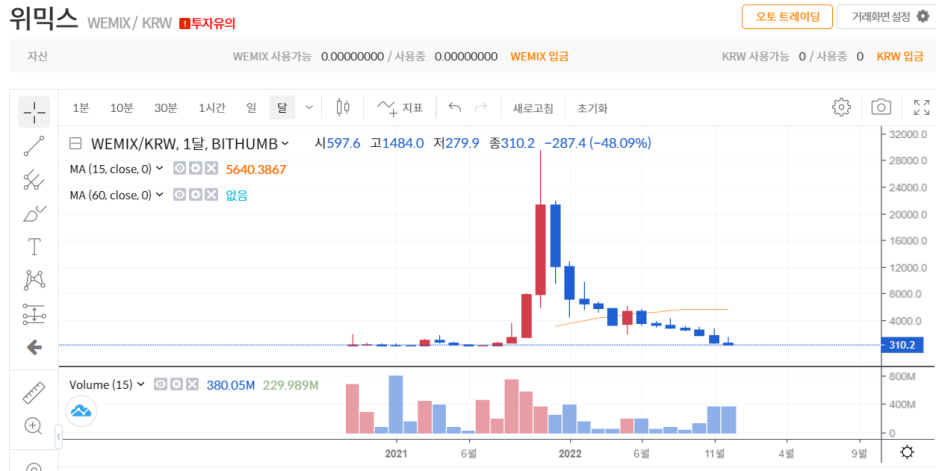Image resolution: width=936 pixels, height=471 pixels.
Task: Open 거래화면 설정 settings button
Action: pyautogui.click(x=886, y=17)
